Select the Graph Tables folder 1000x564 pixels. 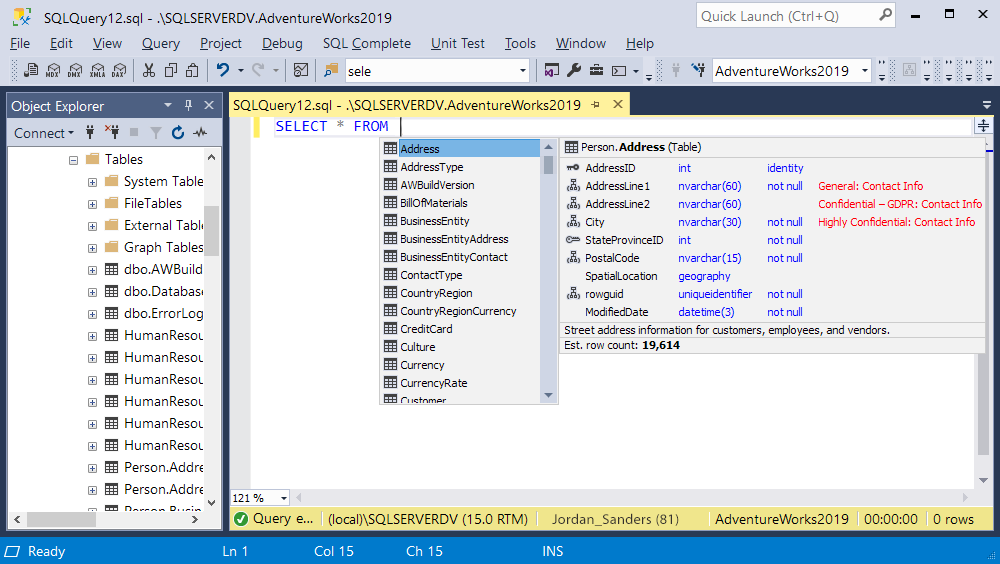[x=163, y=248]
